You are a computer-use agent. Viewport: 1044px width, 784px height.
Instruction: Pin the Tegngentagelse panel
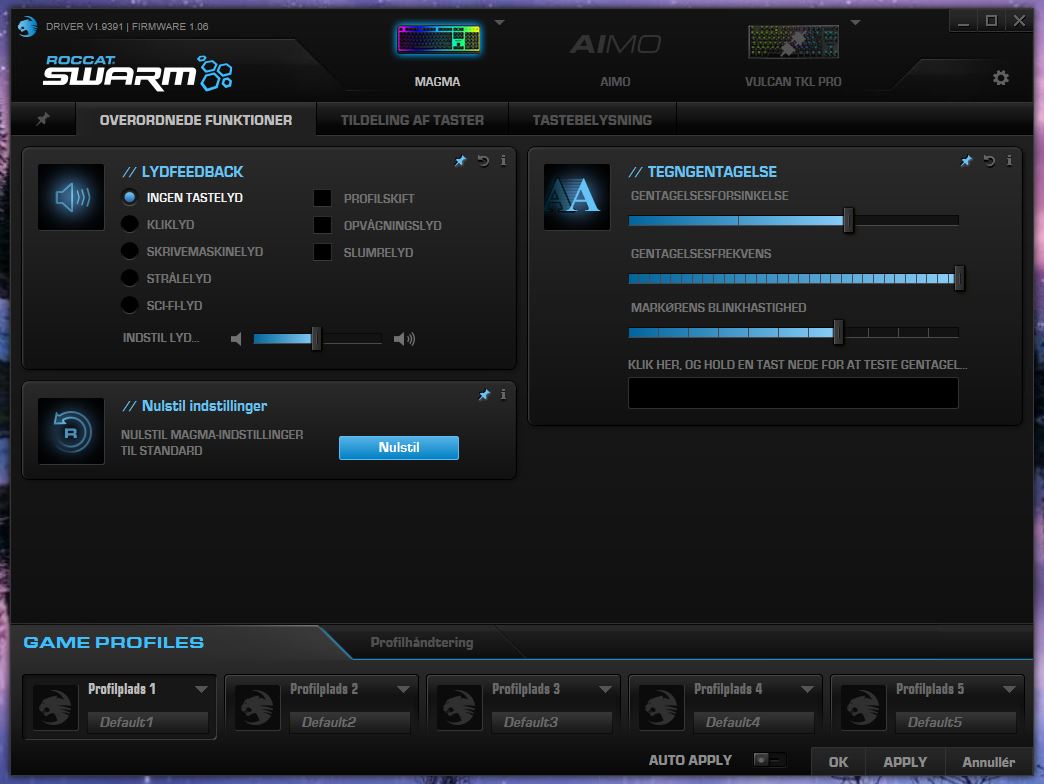(966, 160)
